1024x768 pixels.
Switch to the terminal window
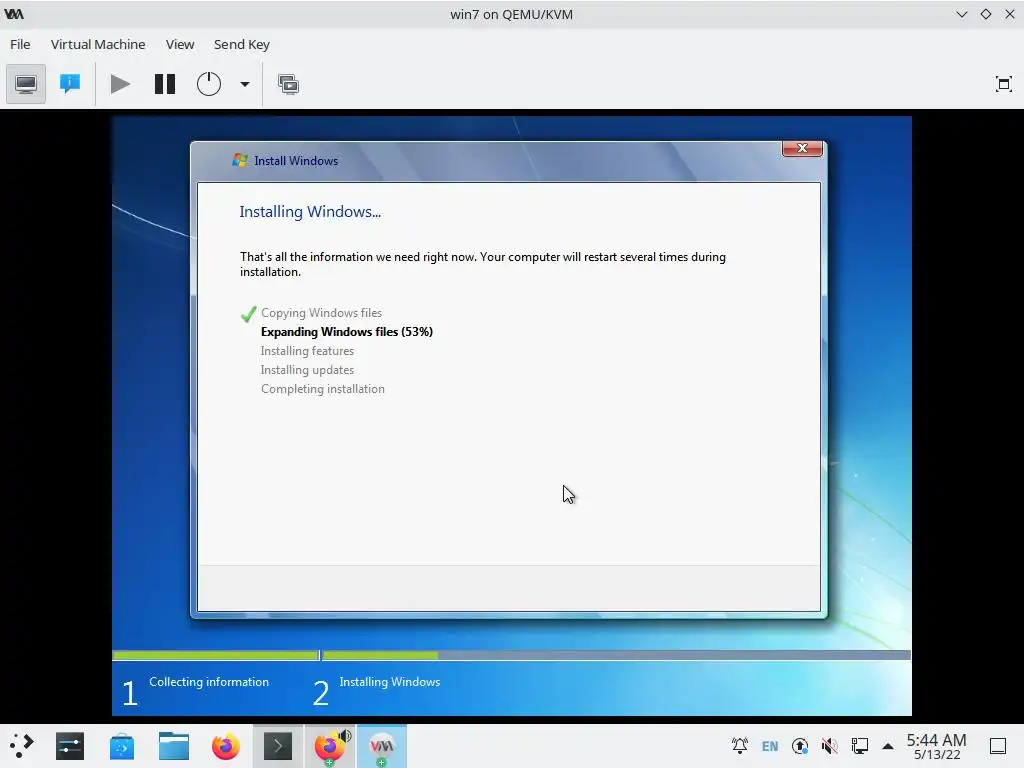pyautogui.click(x=278, y=746)
